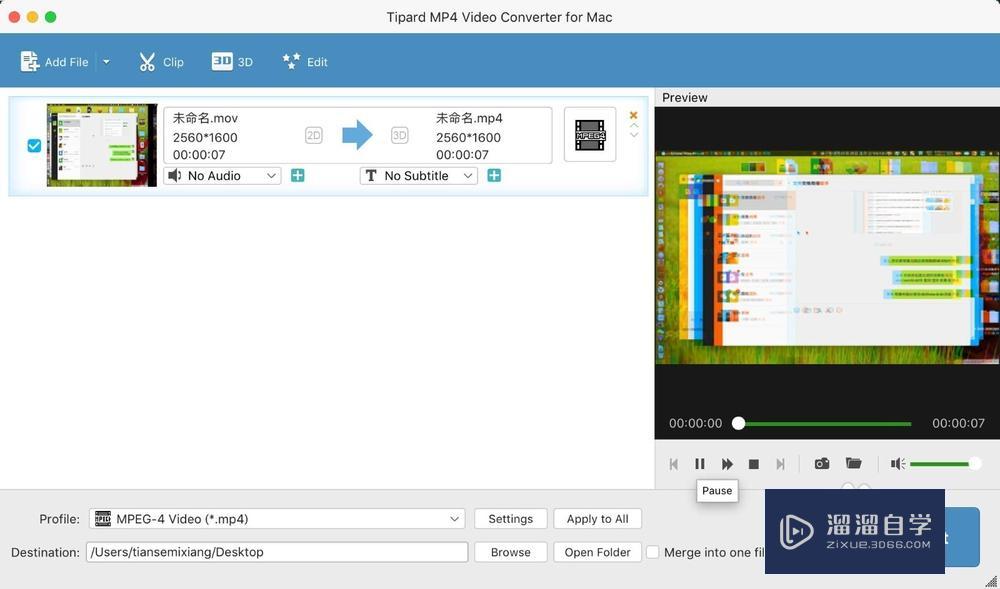
Task: Open the 3D settings tool
Action: [232, 62]
